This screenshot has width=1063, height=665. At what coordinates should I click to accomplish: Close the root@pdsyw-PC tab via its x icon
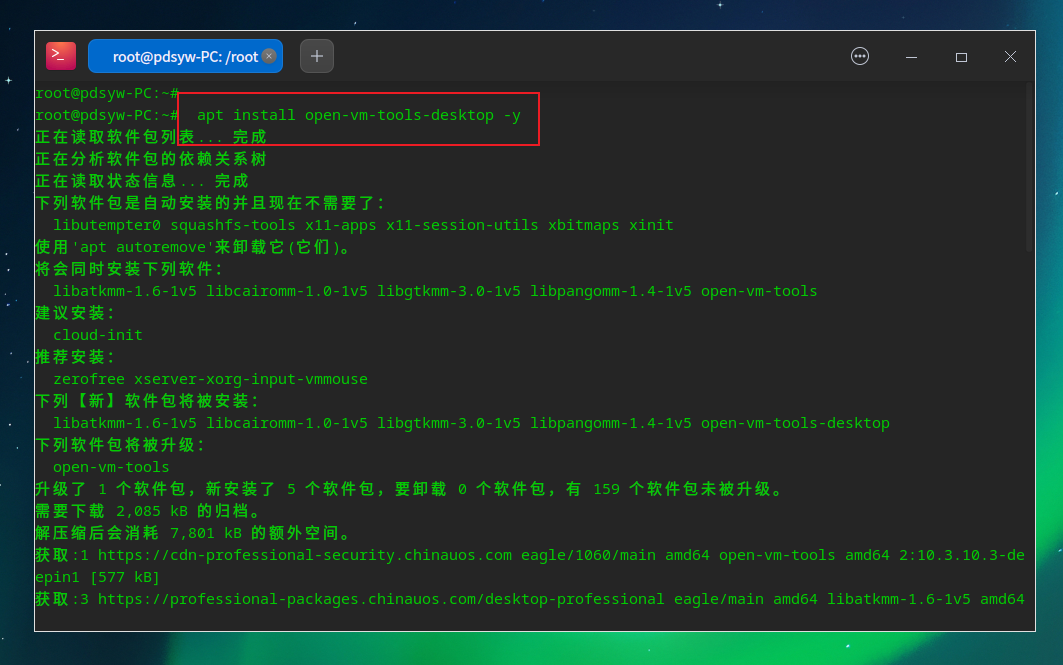click(x=268, y=56)
